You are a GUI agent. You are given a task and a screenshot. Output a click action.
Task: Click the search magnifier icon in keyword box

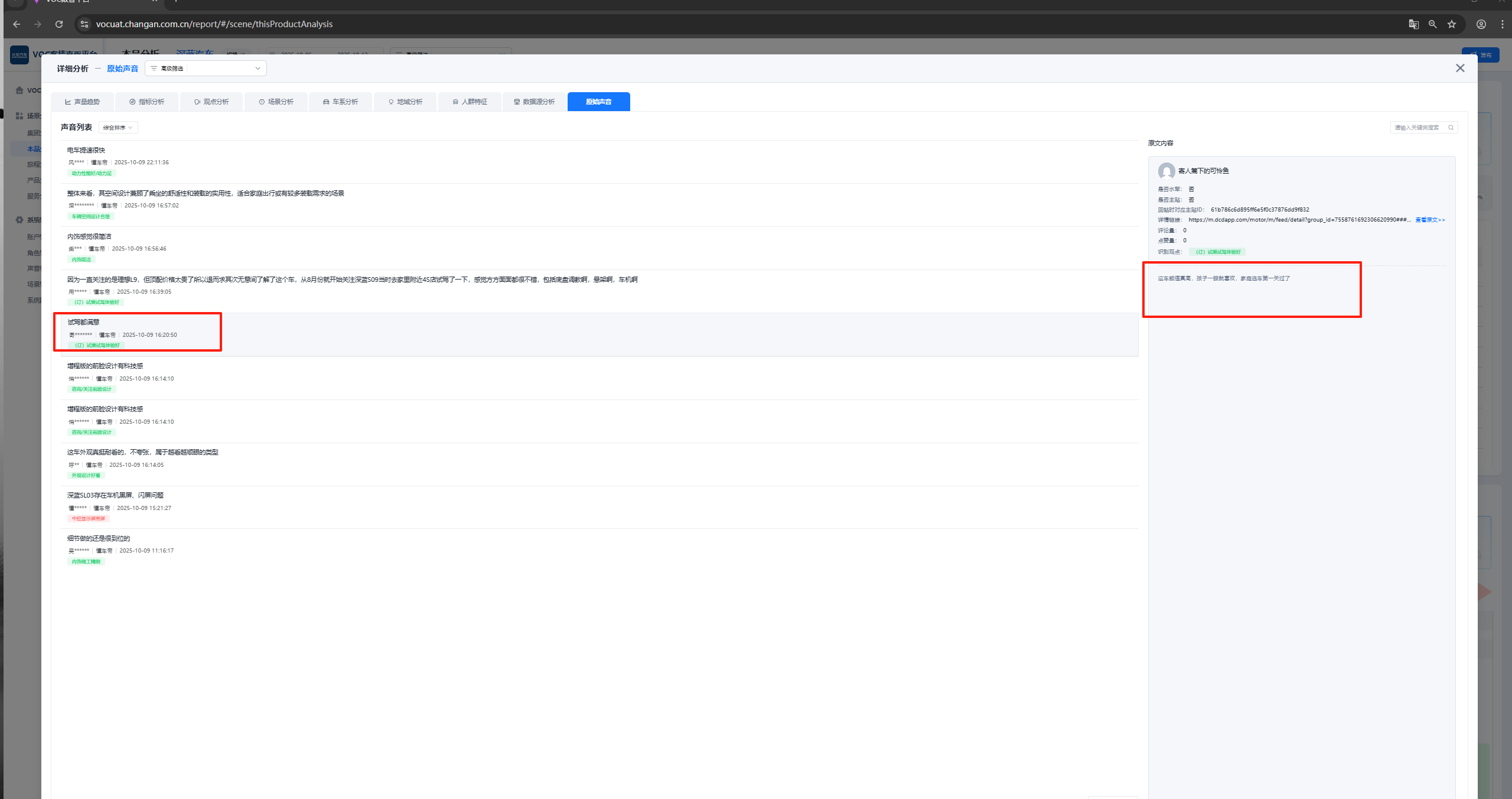tap(1451, 128)
